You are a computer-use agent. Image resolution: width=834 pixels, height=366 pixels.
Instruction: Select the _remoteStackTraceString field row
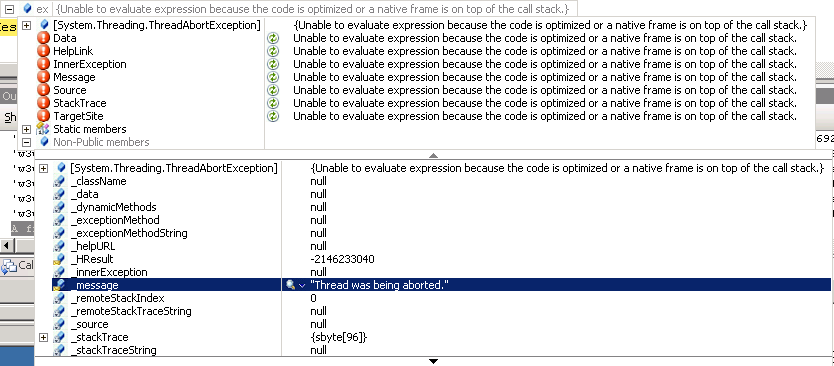[x=433, y=311]
